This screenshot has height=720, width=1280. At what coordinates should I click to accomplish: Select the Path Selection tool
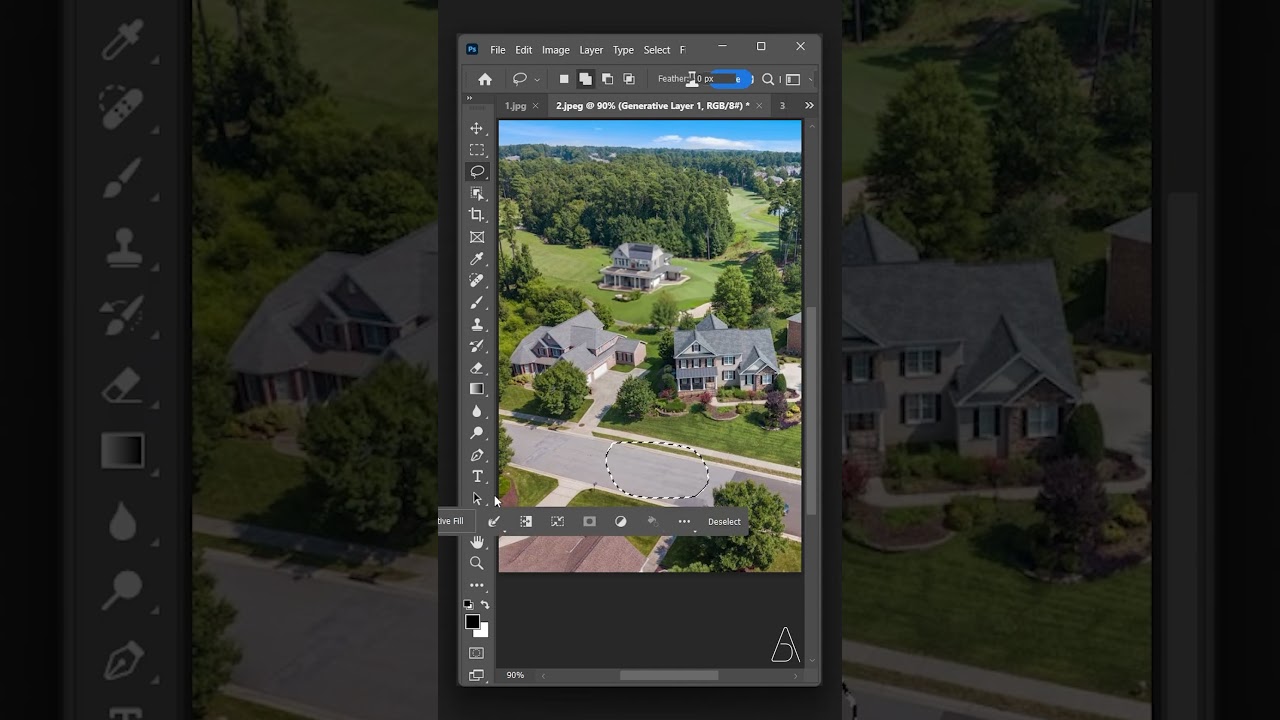(477, 498)
